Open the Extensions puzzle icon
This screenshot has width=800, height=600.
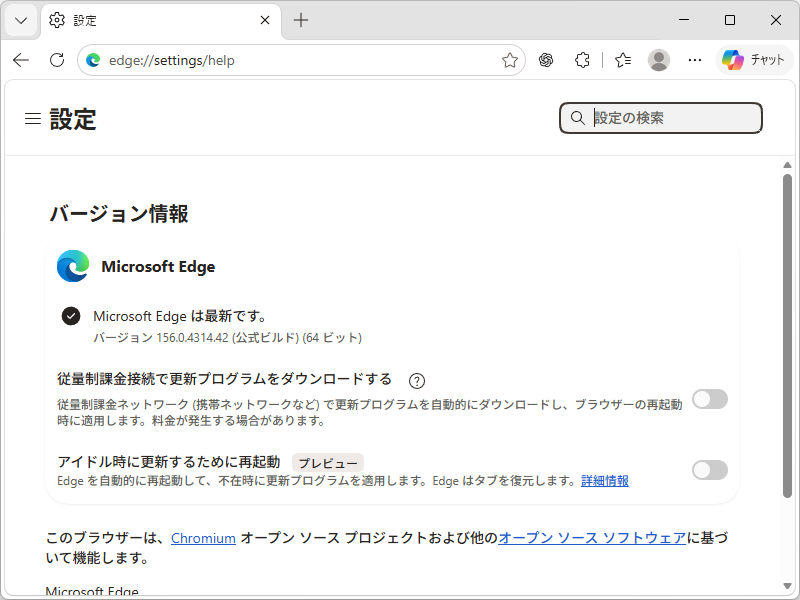coord(582,60)
